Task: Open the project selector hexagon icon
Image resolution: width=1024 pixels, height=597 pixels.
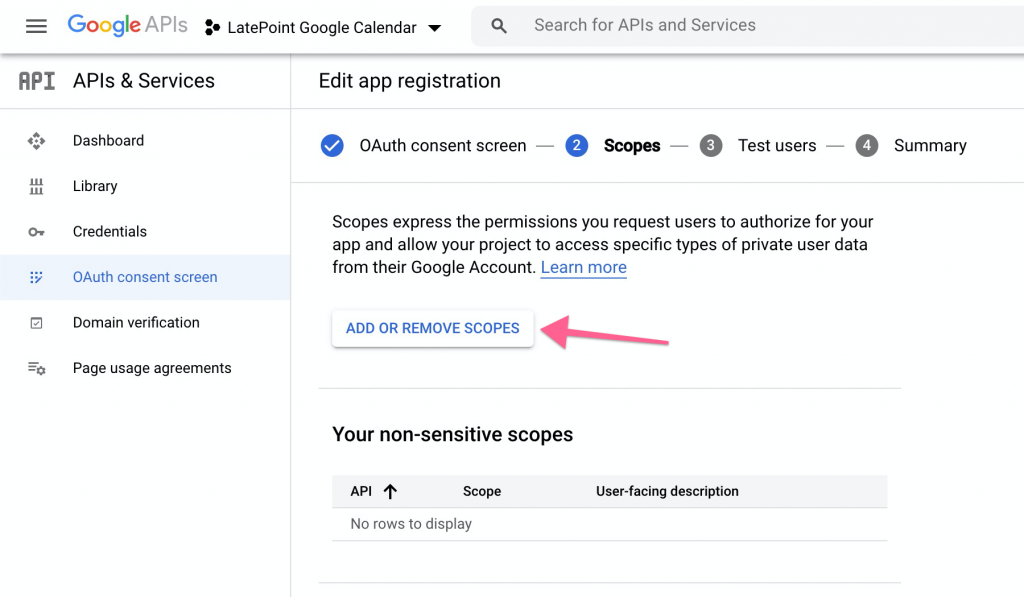Action: click(212, 27)
